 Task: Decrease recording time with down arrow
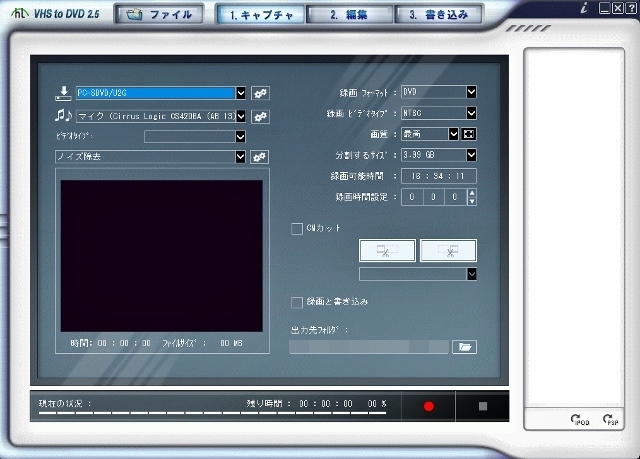coord(472,201)
